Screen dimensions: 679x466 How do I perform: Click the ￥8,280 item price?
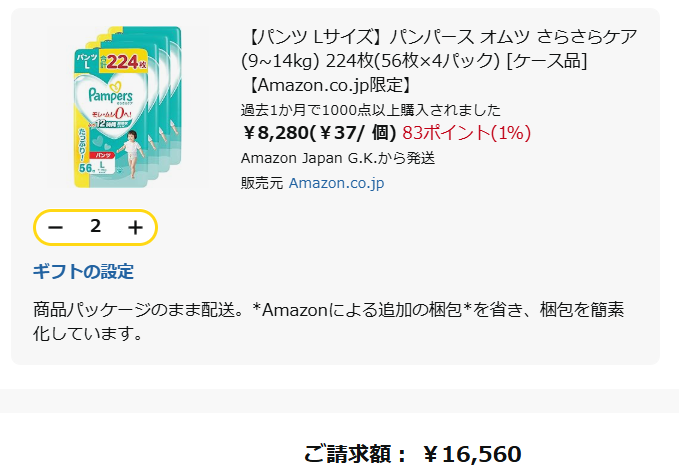[x=275, y=133]
